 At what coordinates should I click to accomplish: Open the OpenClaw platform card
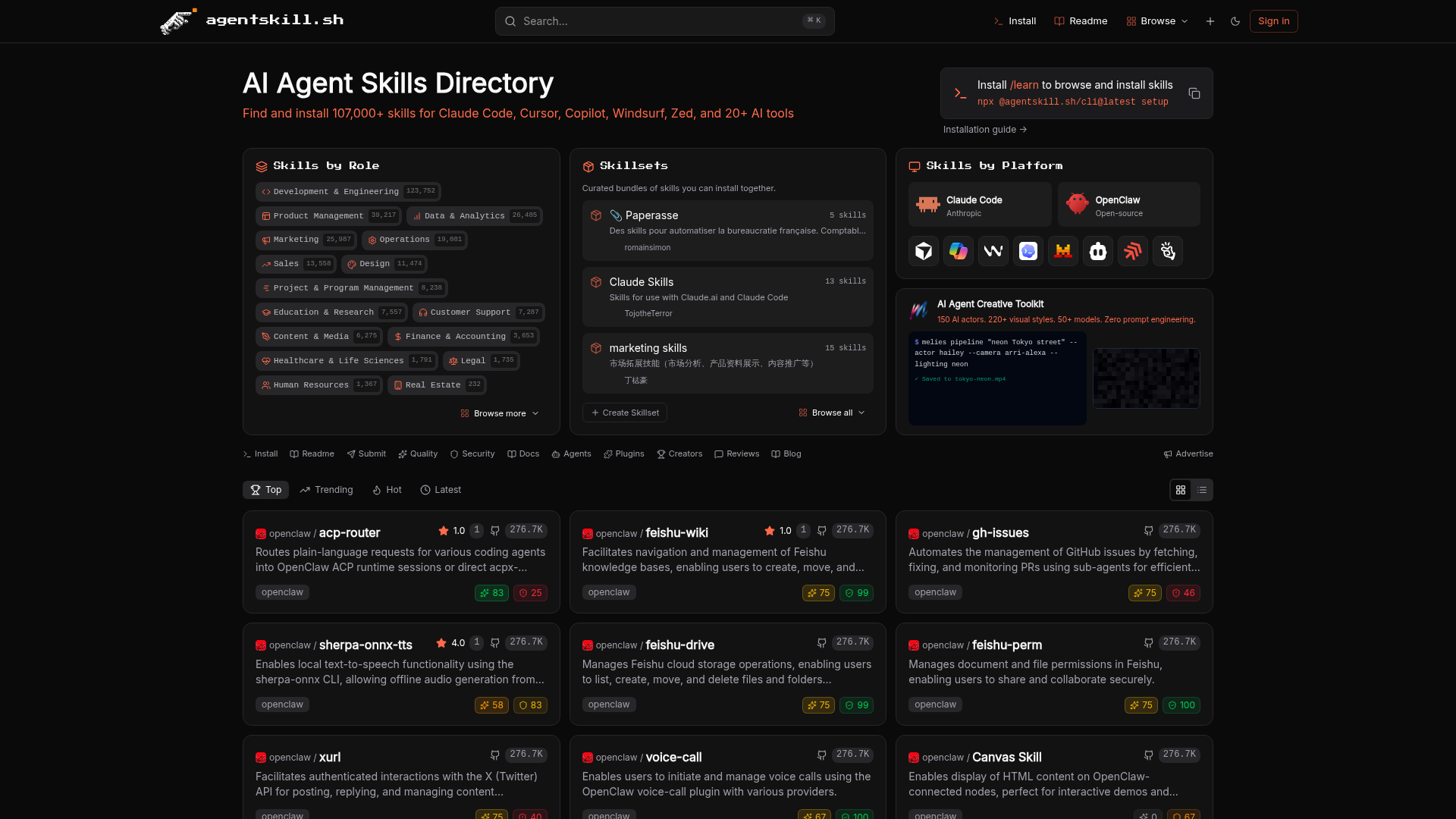(x=1128, y=205)
